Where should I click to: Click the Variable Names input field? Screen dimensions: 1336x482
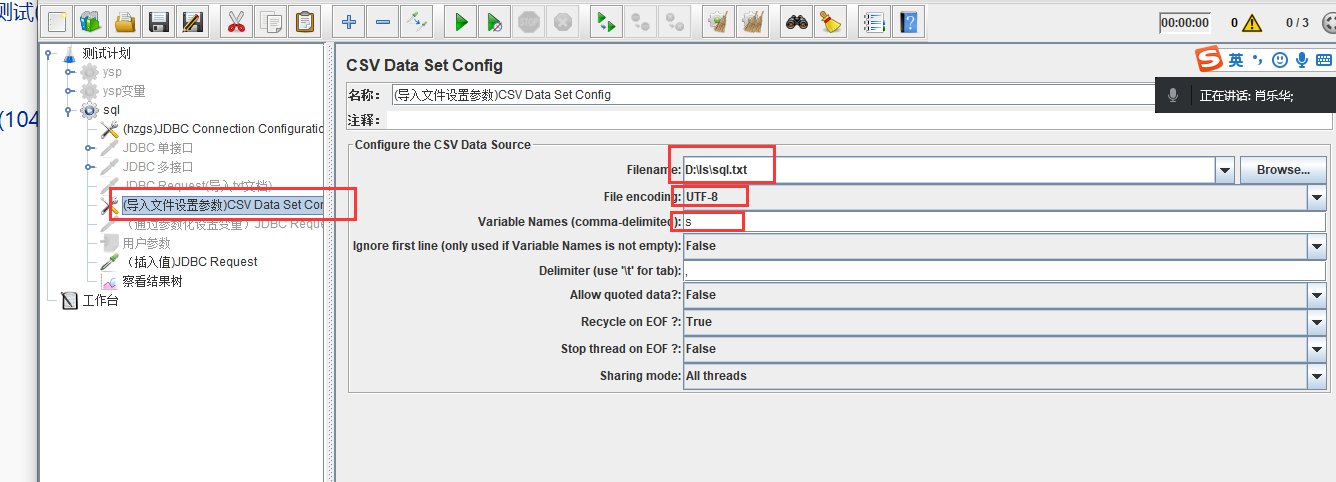(x=1004, y=221)
